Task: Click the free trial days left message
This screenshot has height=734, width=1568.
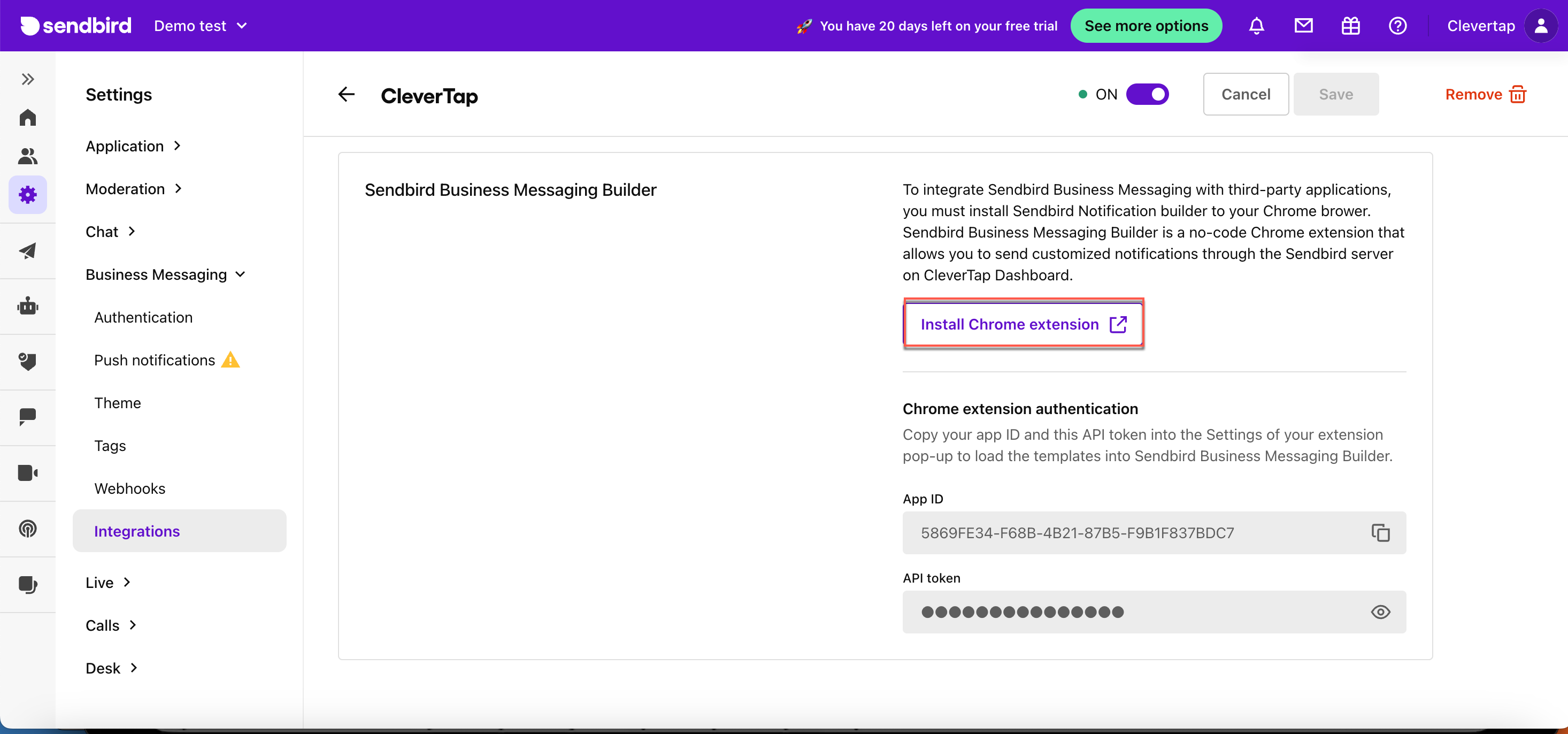Action: [937, 26]
